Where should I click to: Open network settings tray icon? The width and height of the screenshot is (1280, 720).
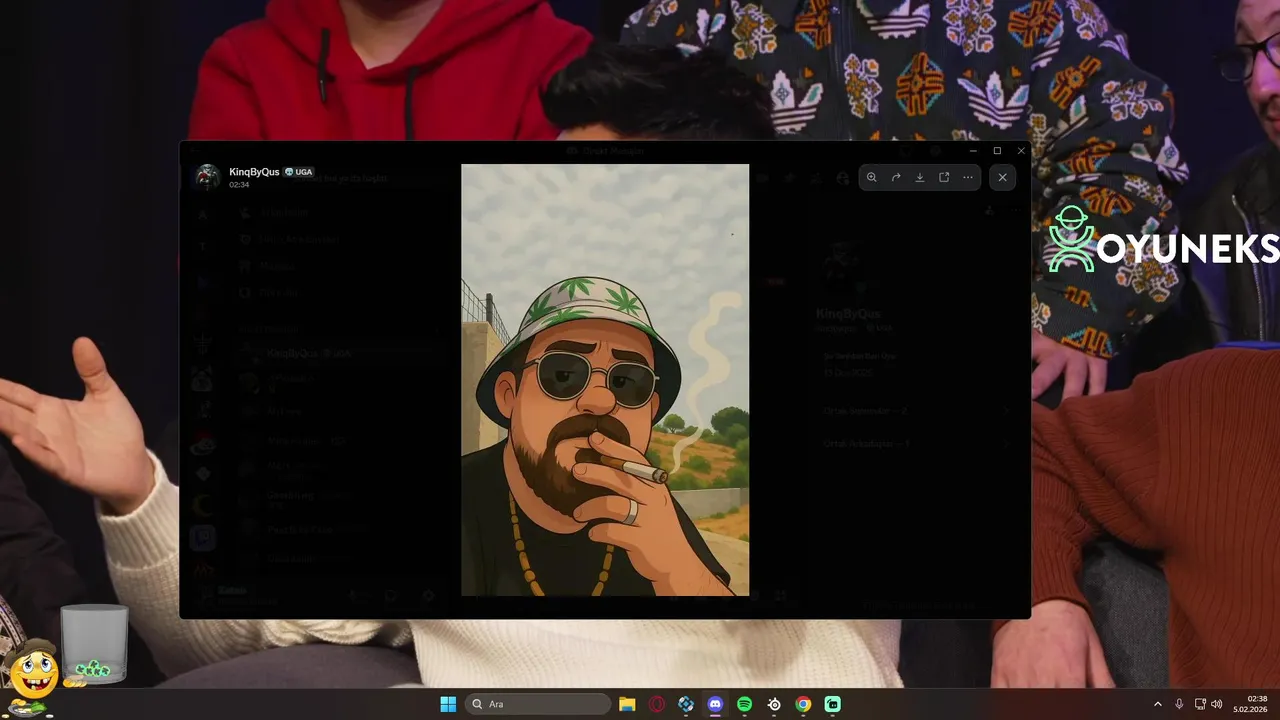[1200, 704]
